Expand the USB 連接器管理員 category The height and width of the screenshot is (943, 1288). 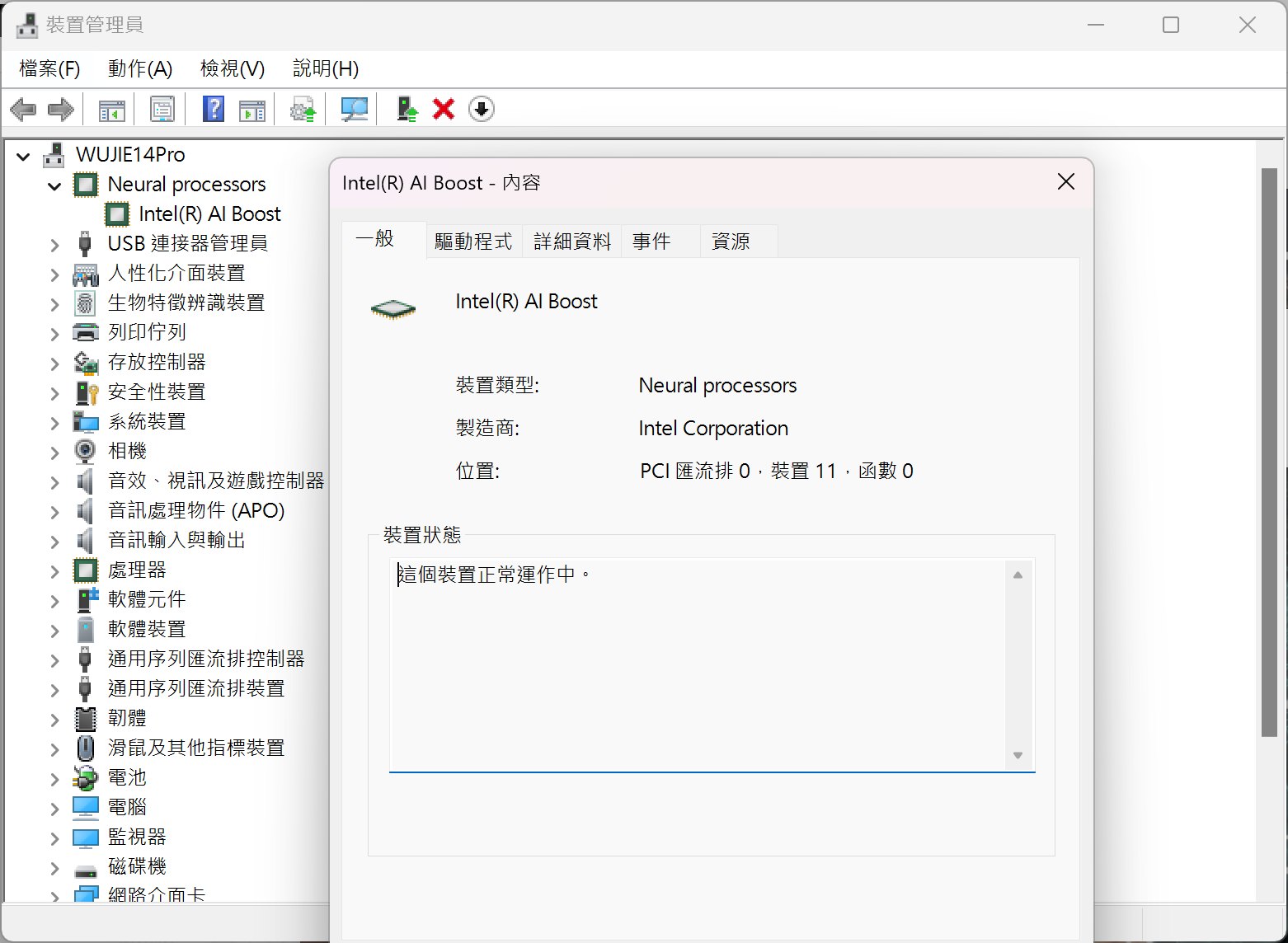click(54, 245)
